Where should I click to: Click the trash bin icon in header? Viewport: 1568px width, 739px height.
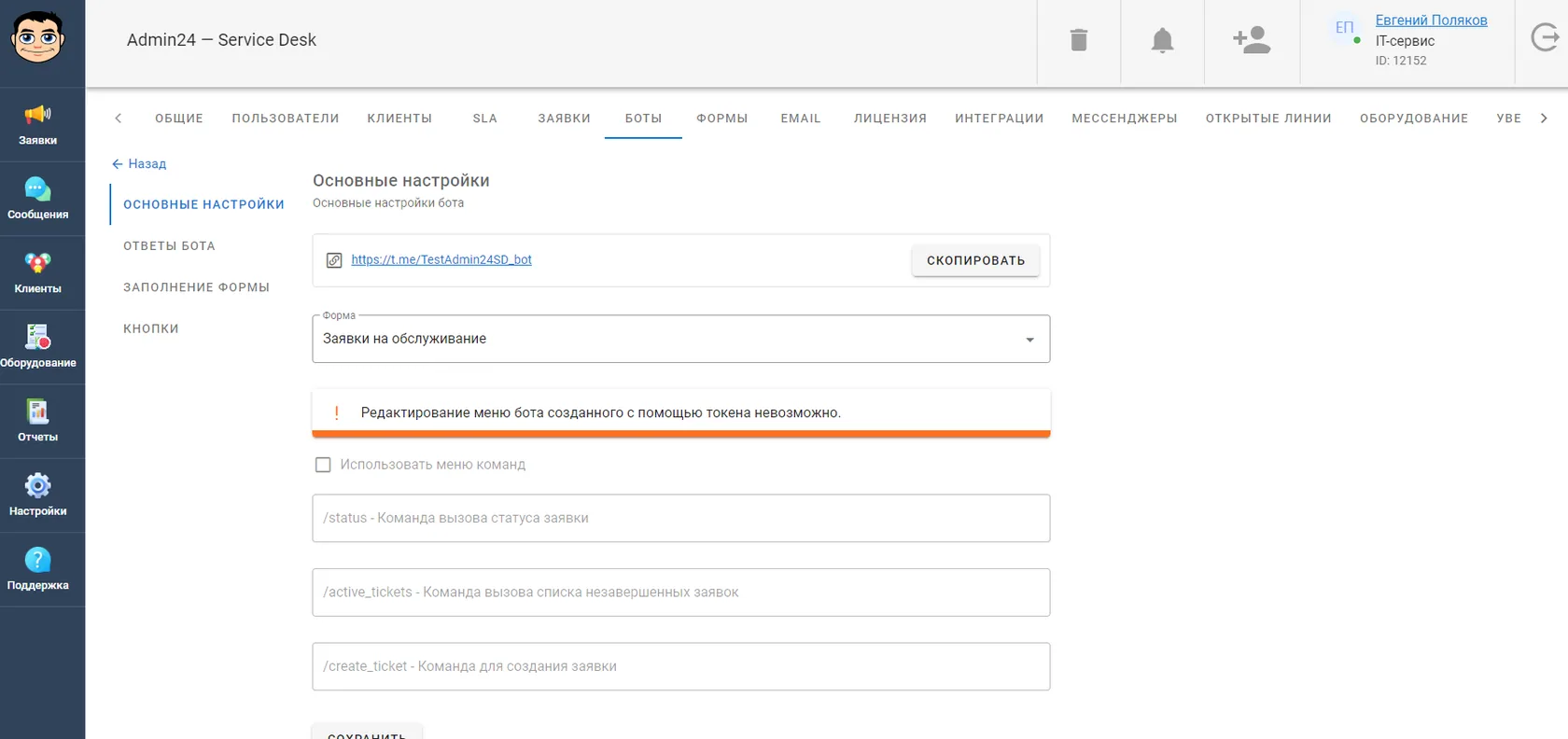click(1079, 40)
